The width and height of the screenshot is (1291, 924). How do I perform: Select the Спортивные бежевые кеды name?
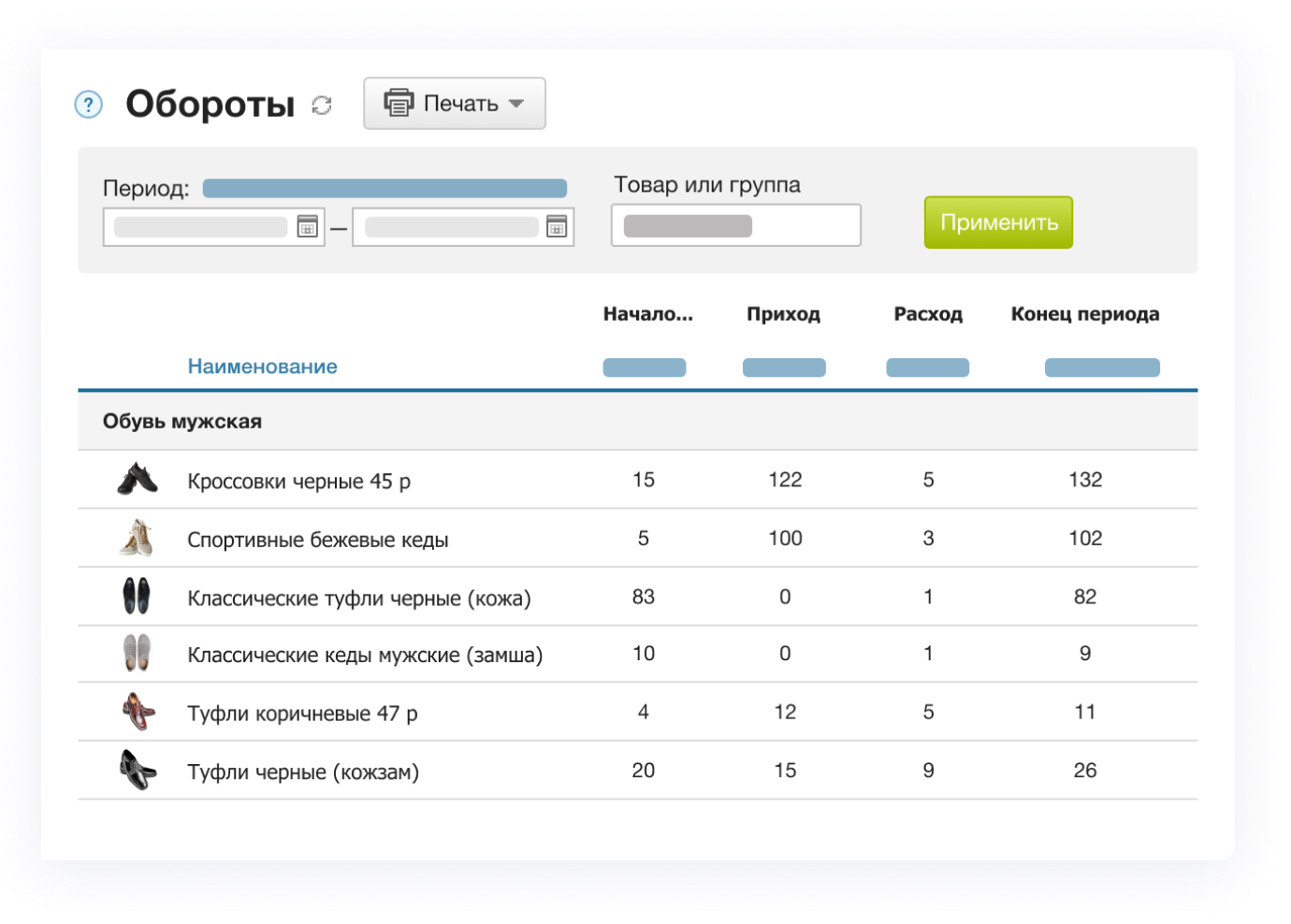(x=317, y=540)
